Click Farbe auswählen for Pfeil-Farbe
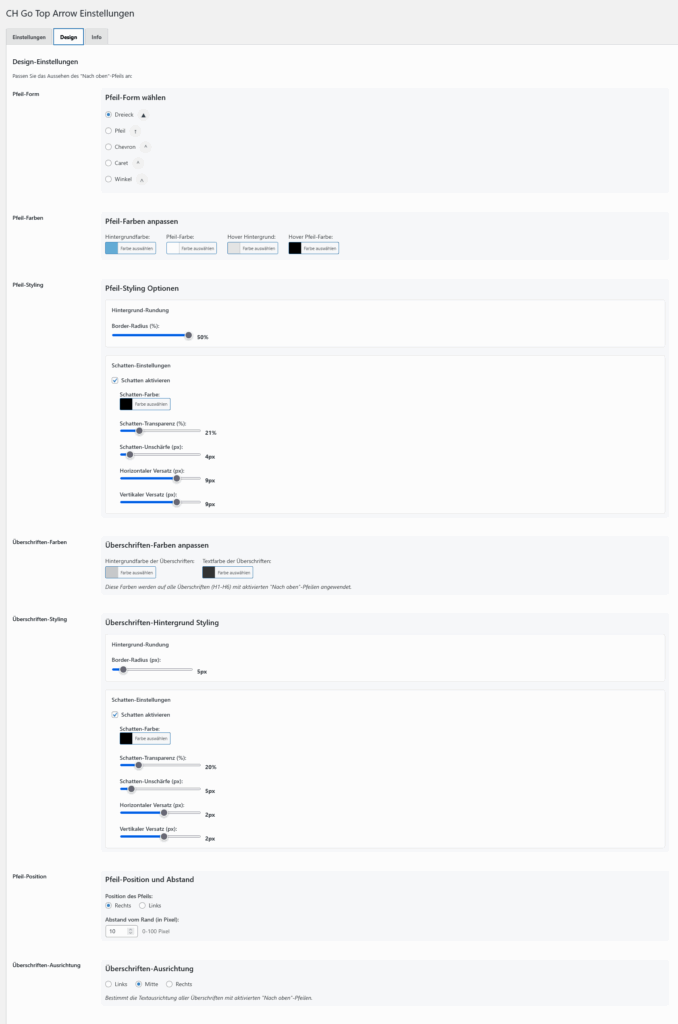The width and height of the screenshot is (678, 1024). coord(197,248)
